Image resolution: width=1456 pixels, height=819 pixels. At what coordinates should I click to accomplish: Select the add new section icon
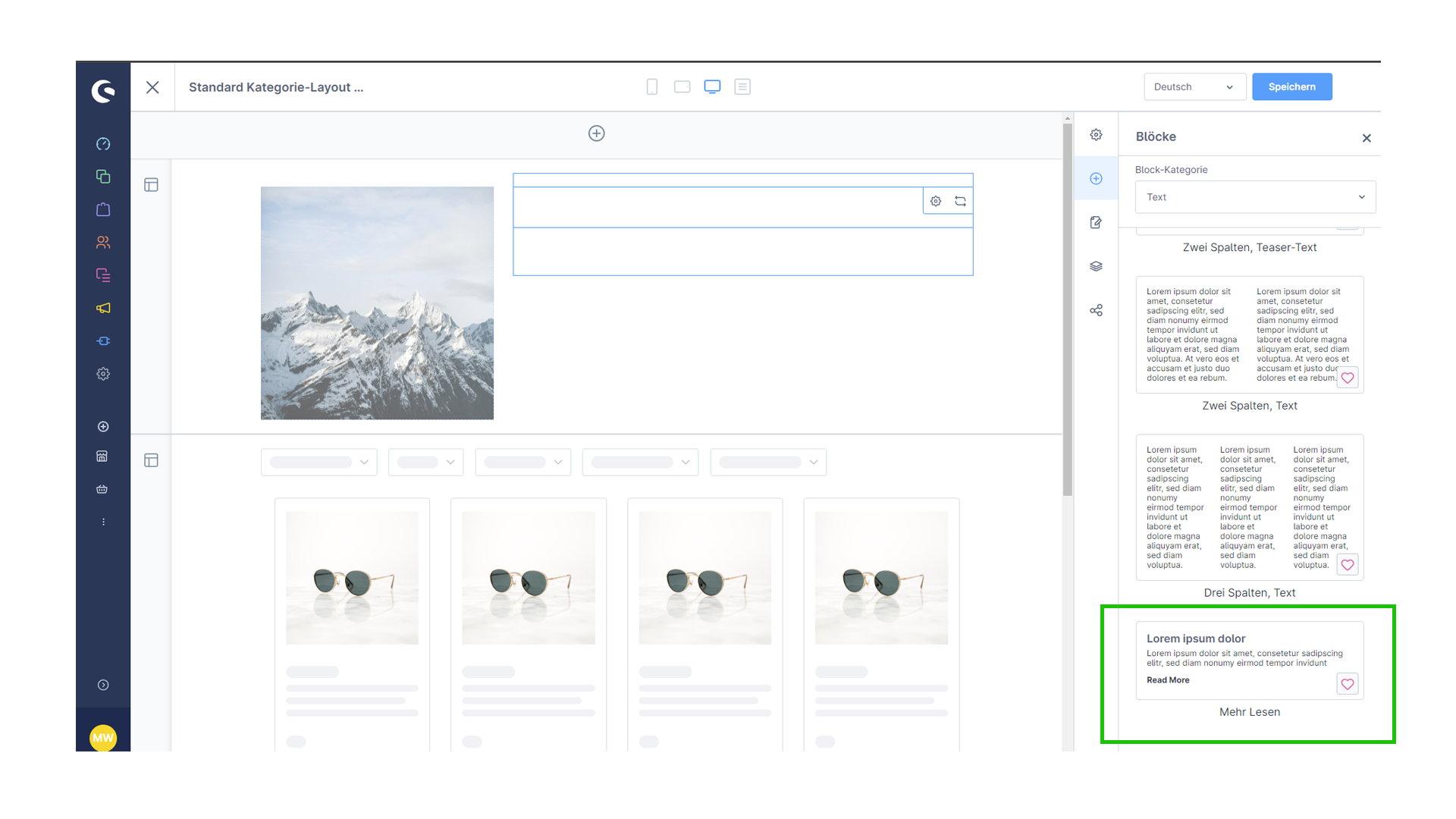(596, 133)
